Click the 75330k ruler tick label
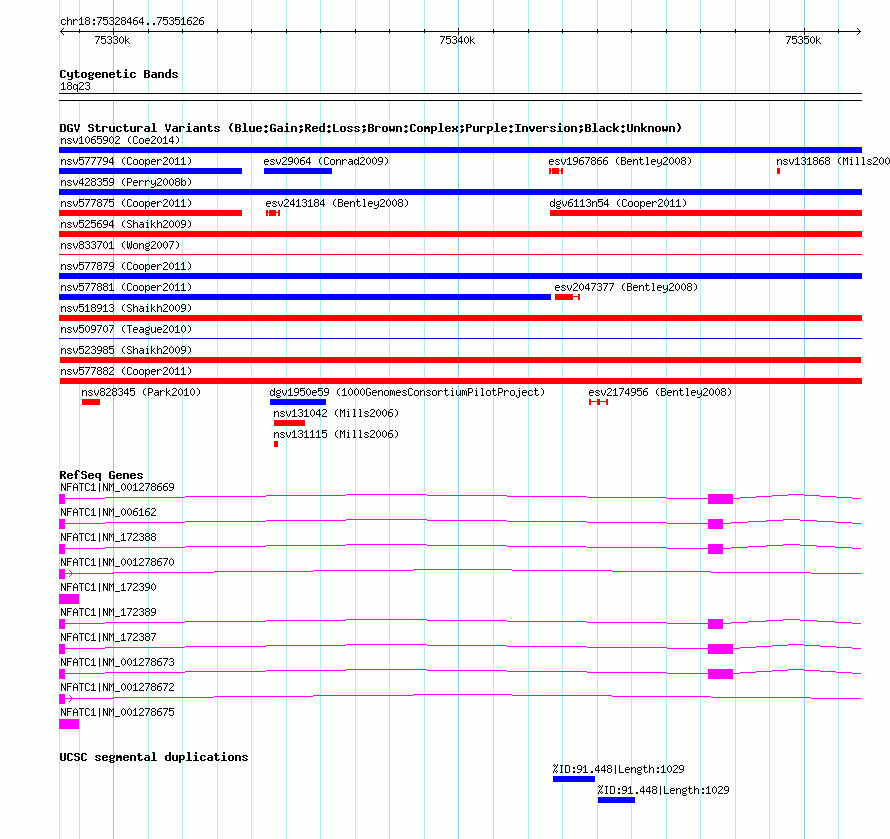890x839 pixels. click(x=112, y=40)
